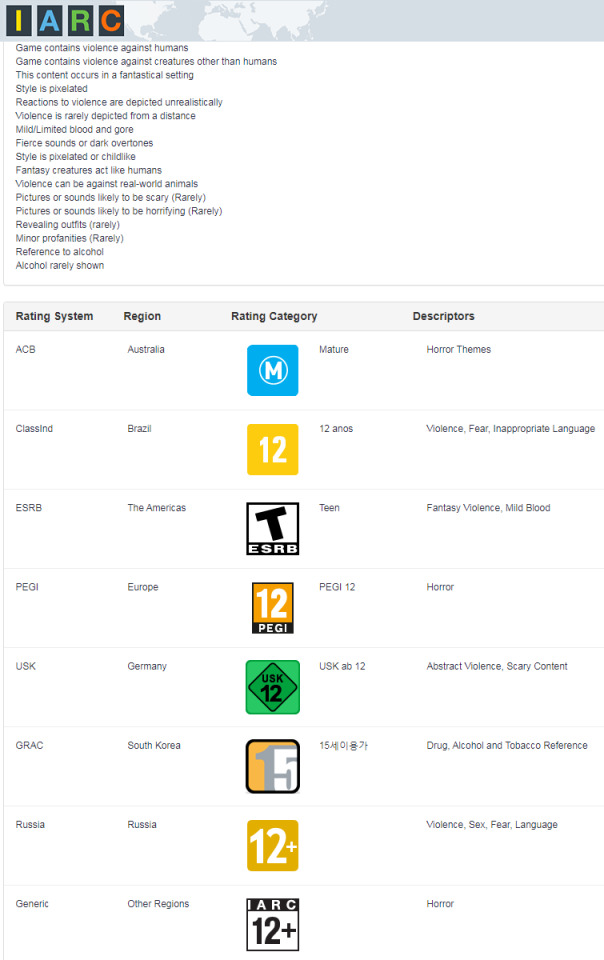Click the Australia region cell
The image size is (604, 960).
click(146, 349)
